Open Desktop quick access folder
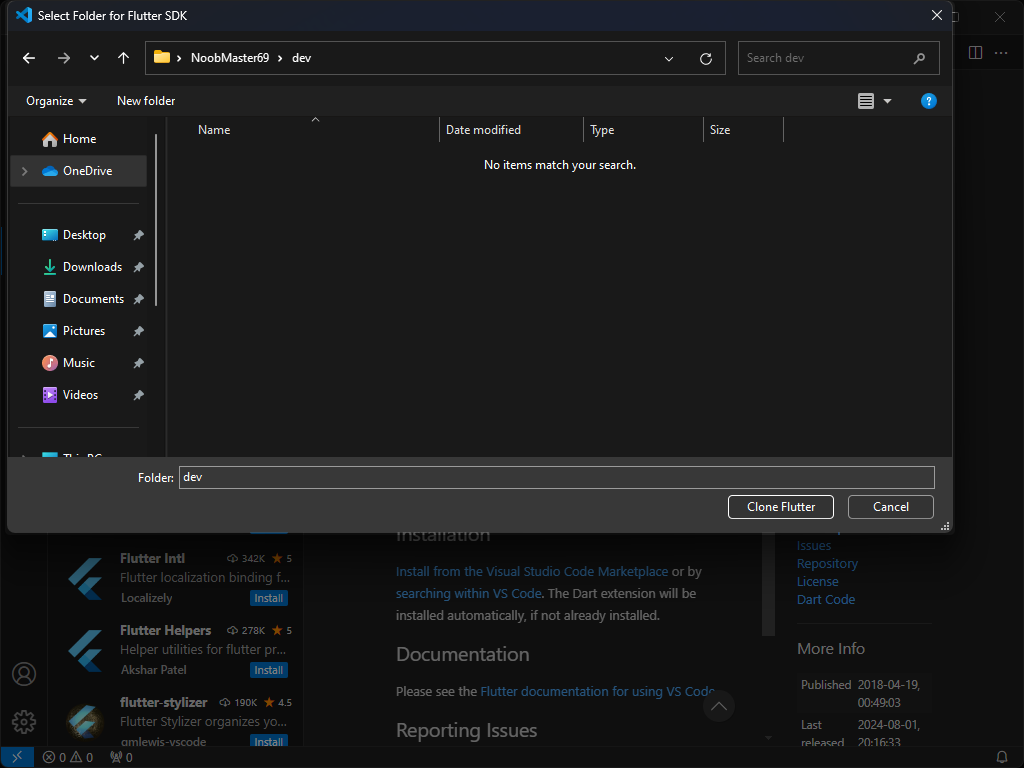 pos(84,235)
